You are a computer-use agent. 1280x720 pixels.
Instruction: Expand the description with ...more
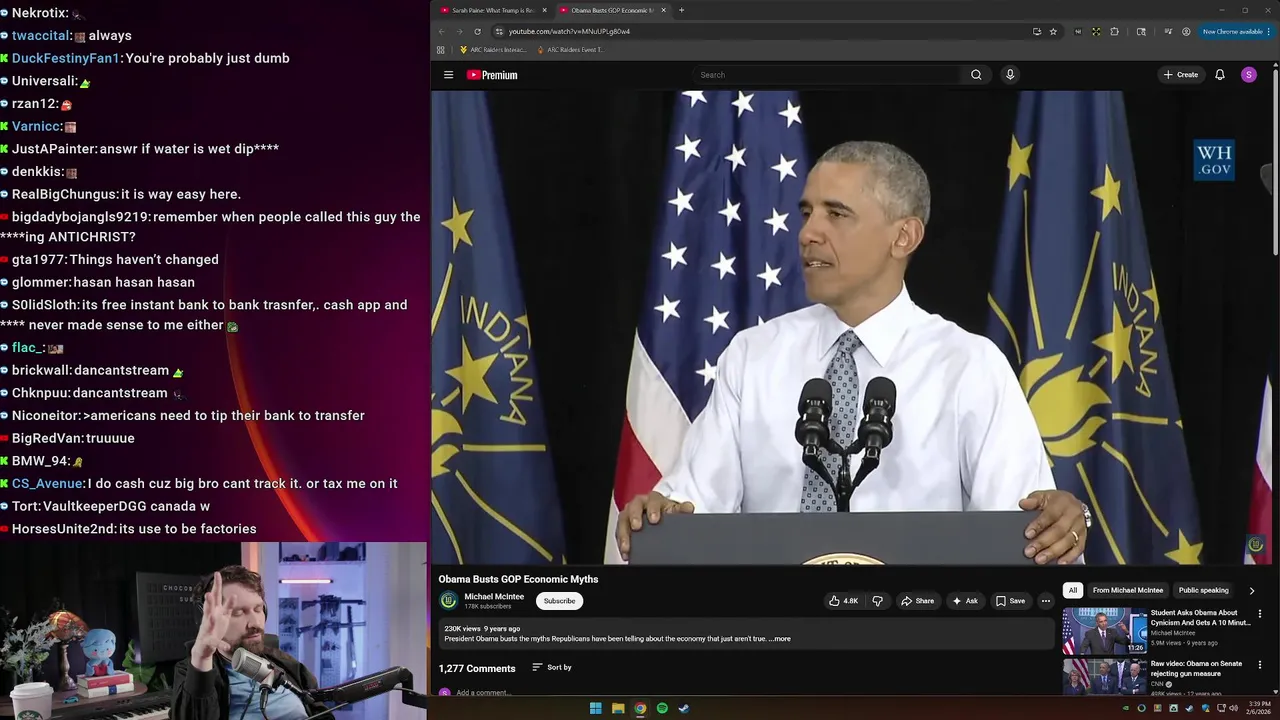(x=780, y=638)
